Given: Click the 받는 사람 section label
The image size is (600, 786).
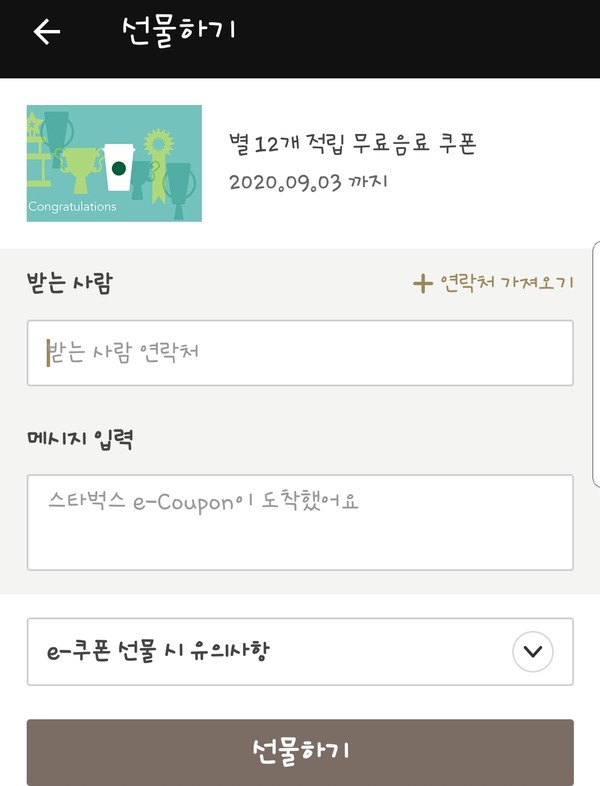Looking at the screenshot, I should click(x=70, y=283).
